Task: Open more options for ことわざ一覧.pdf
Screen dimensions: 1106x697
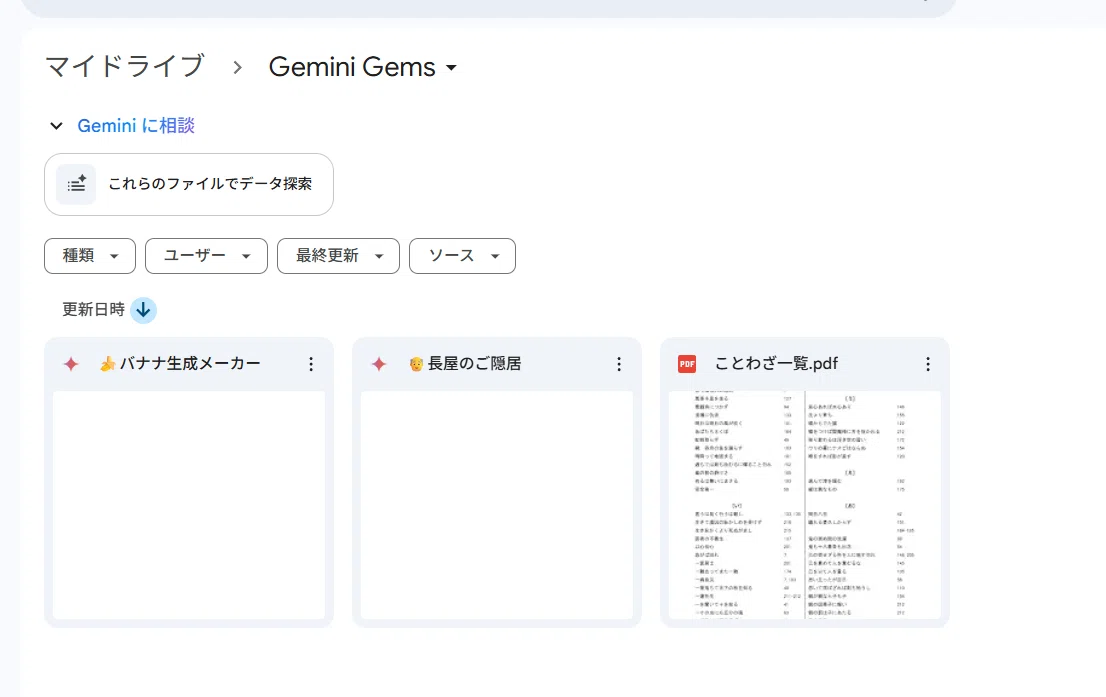Action: [x=928, y=364]
